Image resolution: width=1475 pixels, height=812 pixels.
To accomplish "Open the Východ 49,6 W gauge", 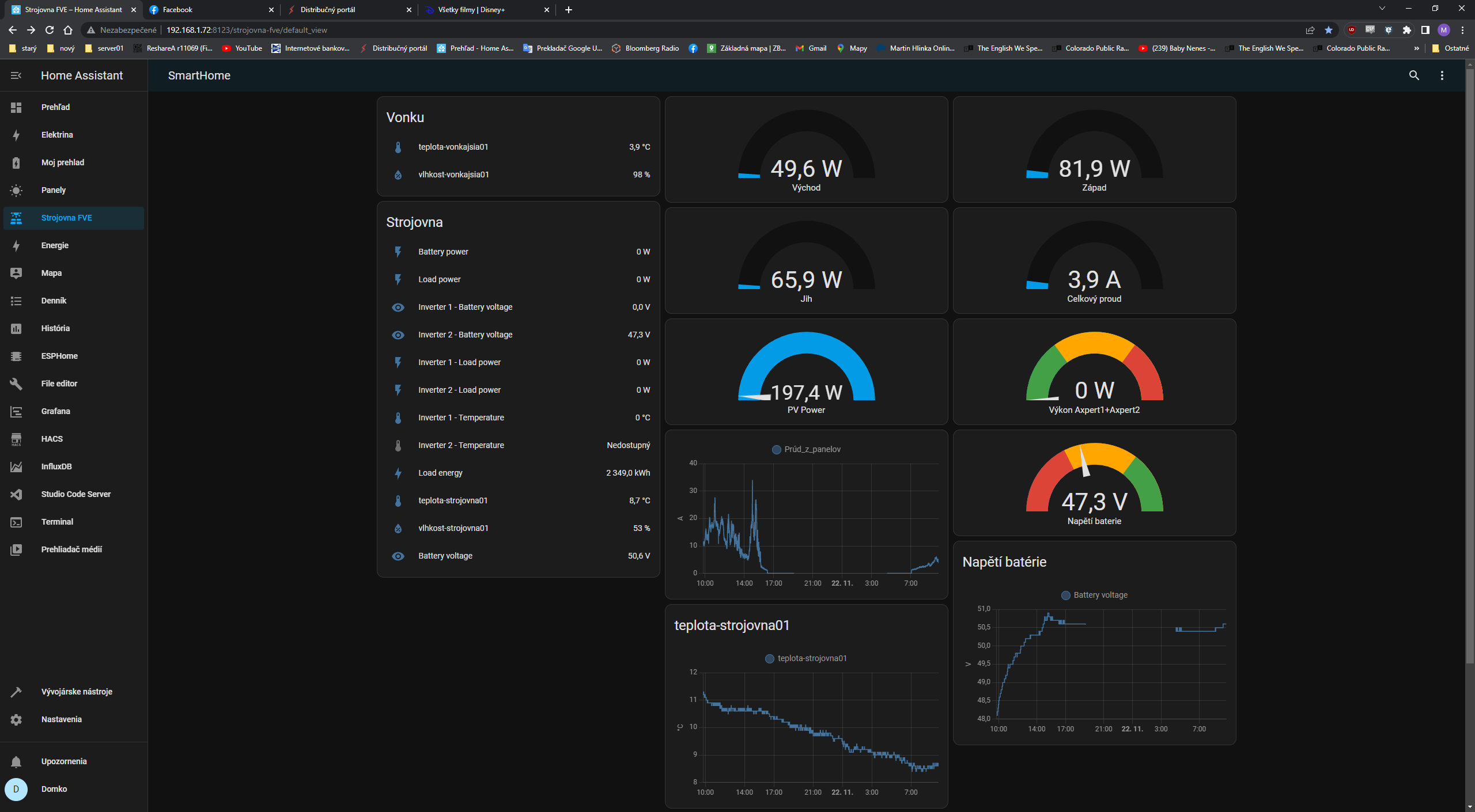I will coord(806,150).
